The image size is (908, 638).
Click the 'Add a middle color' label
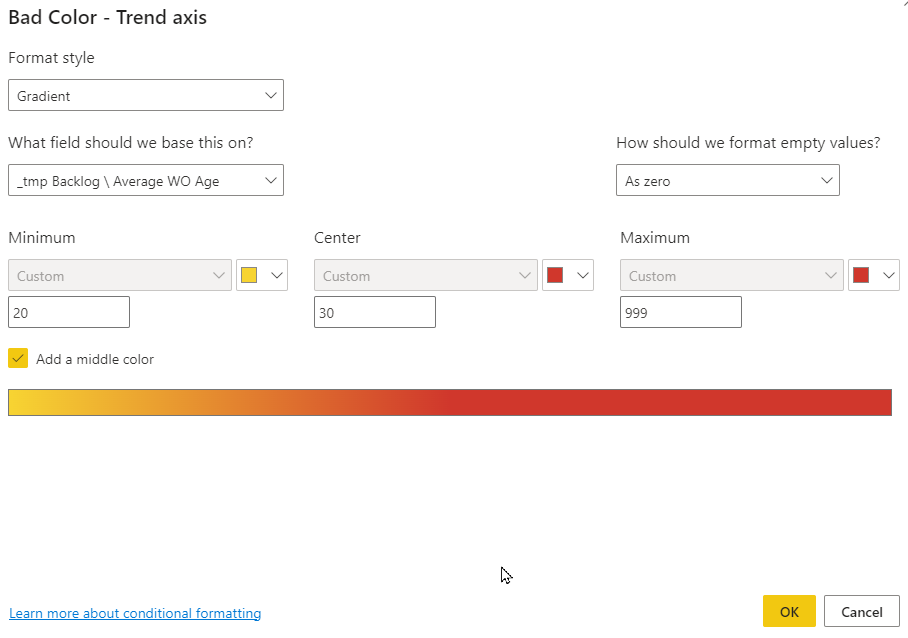(x=95, y=359)
